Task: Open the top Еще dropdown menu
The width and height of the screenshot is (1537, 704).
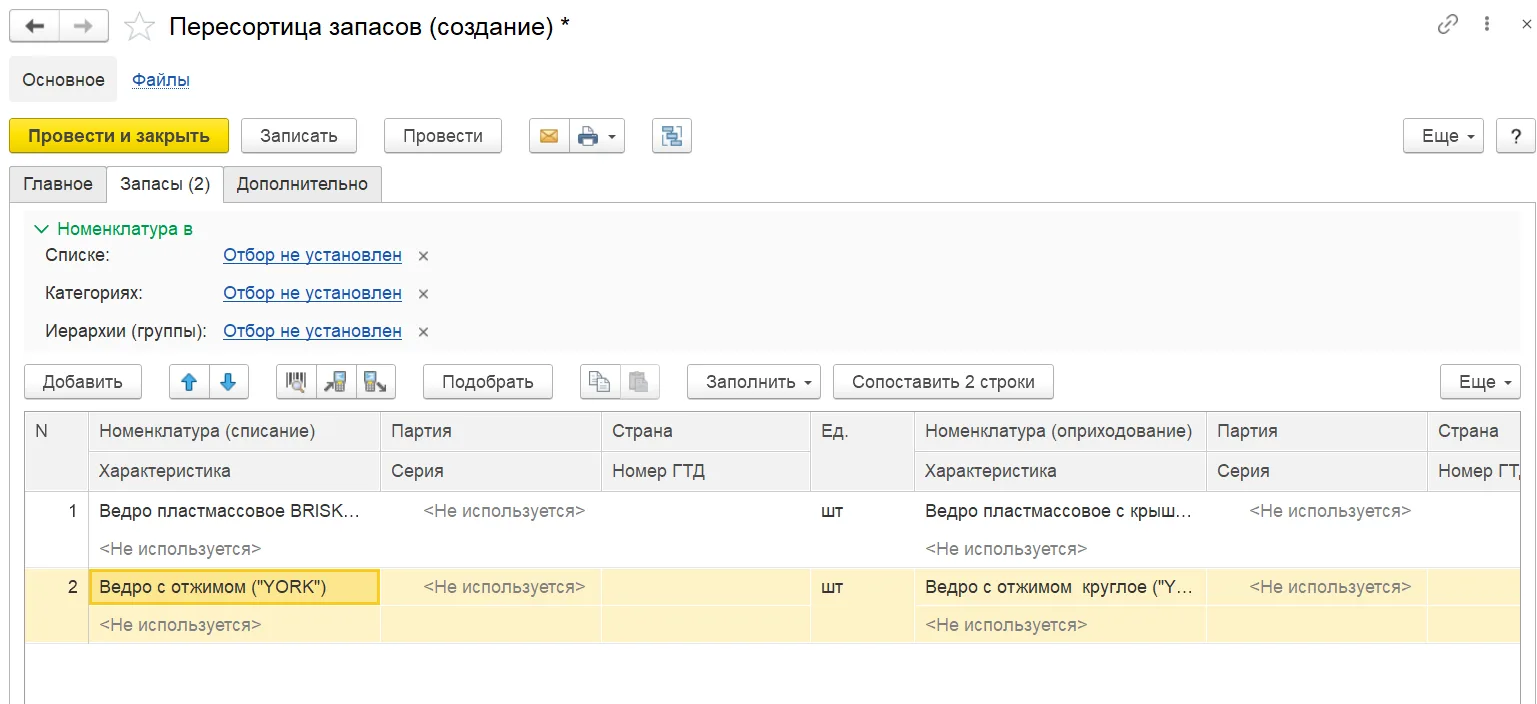Action: coord(1445,136)
